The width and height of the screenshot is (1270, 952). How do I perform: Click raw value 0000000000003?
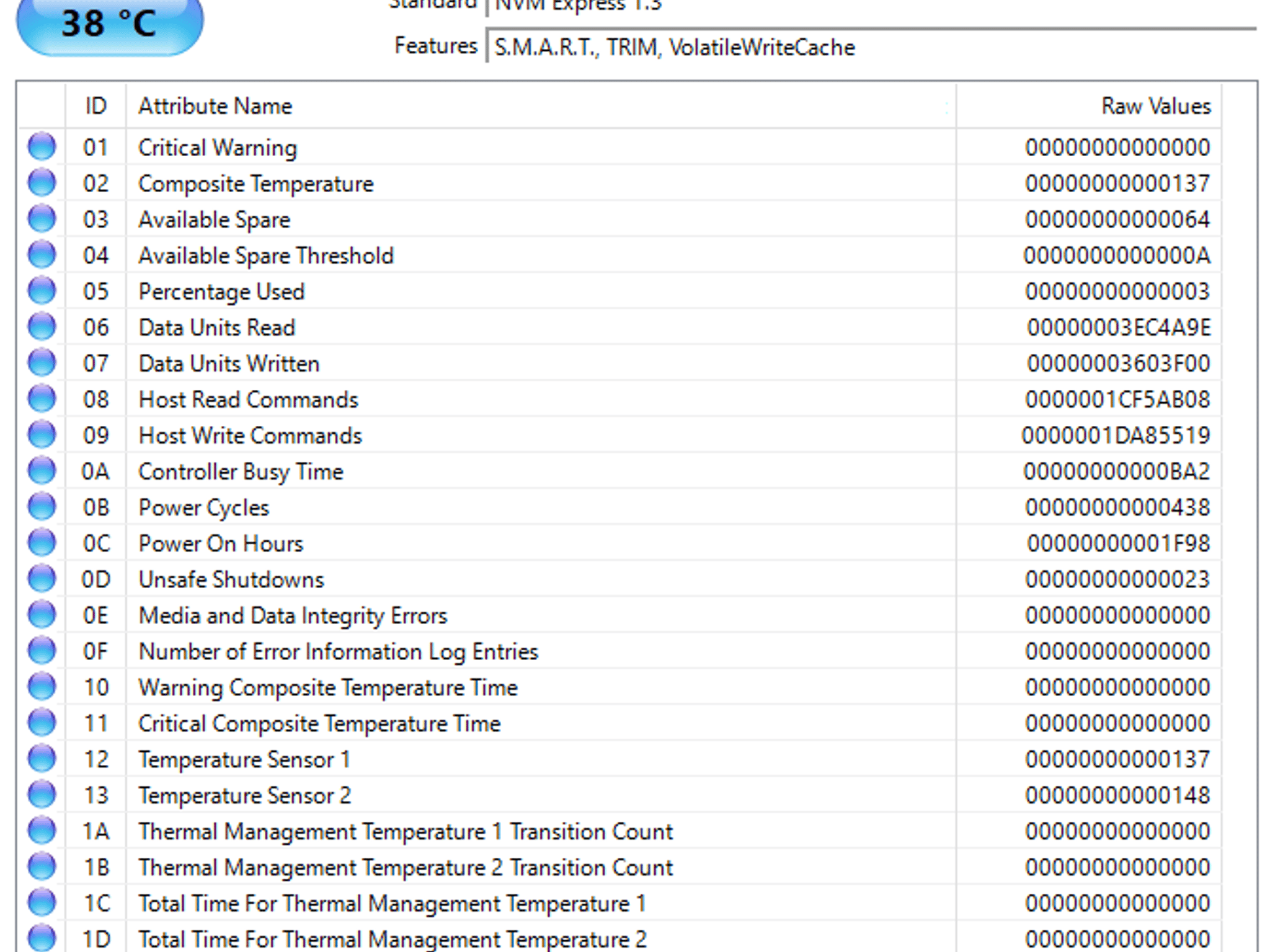pyautogui.click(x=1117, y=291)
